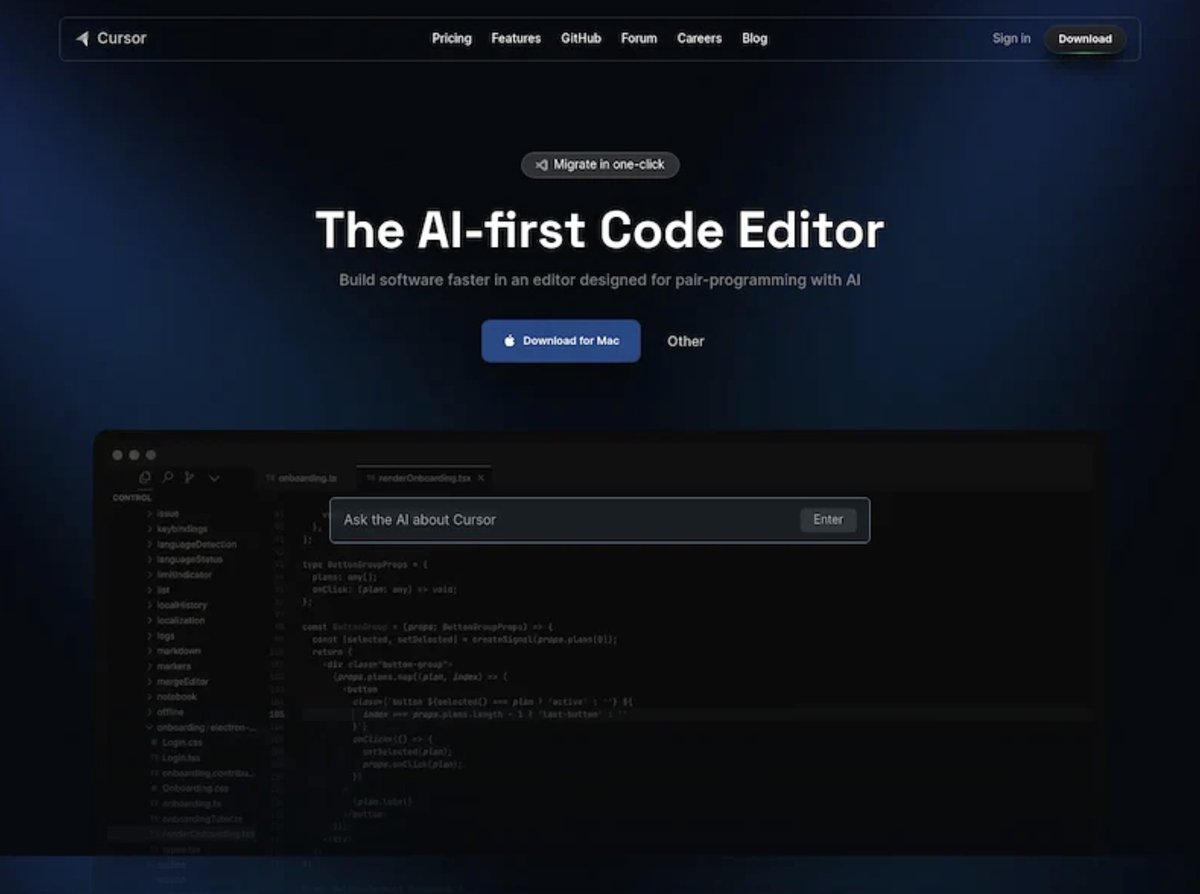Click the header Download button

(1085, 39)
